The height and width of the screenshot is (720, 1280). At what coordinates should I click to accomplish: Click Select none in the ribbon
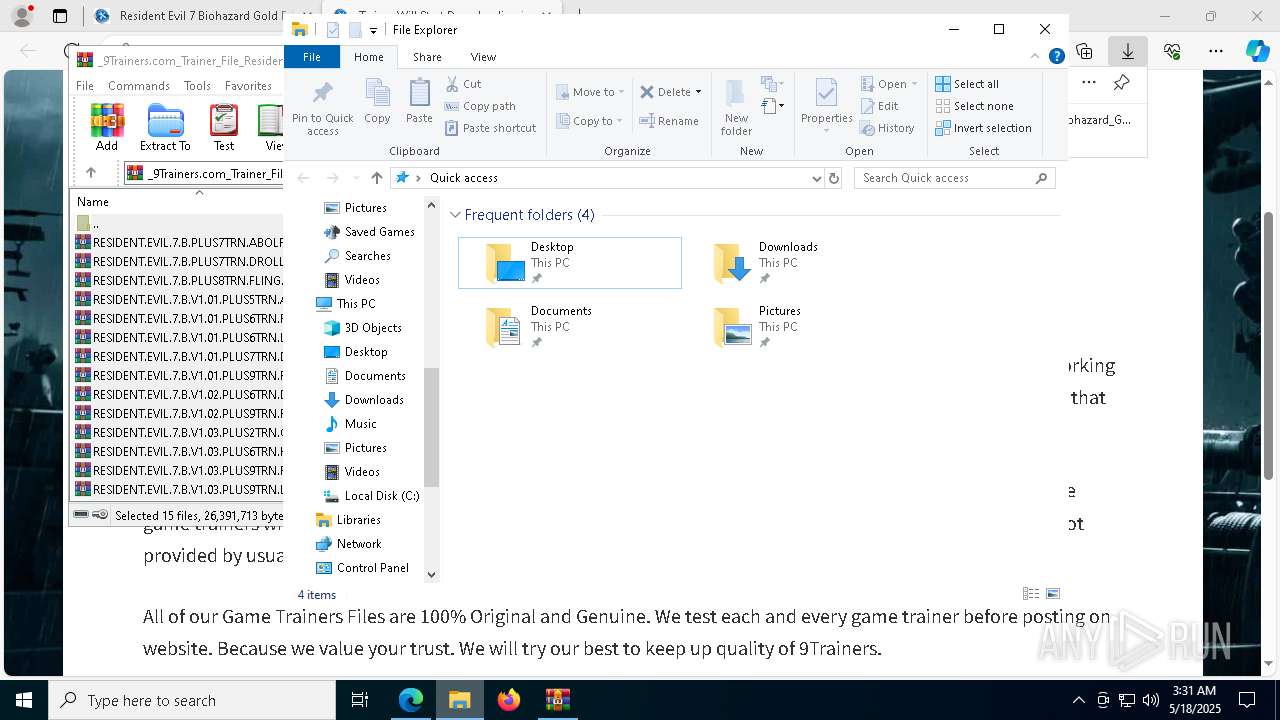[x=974, y=106]
